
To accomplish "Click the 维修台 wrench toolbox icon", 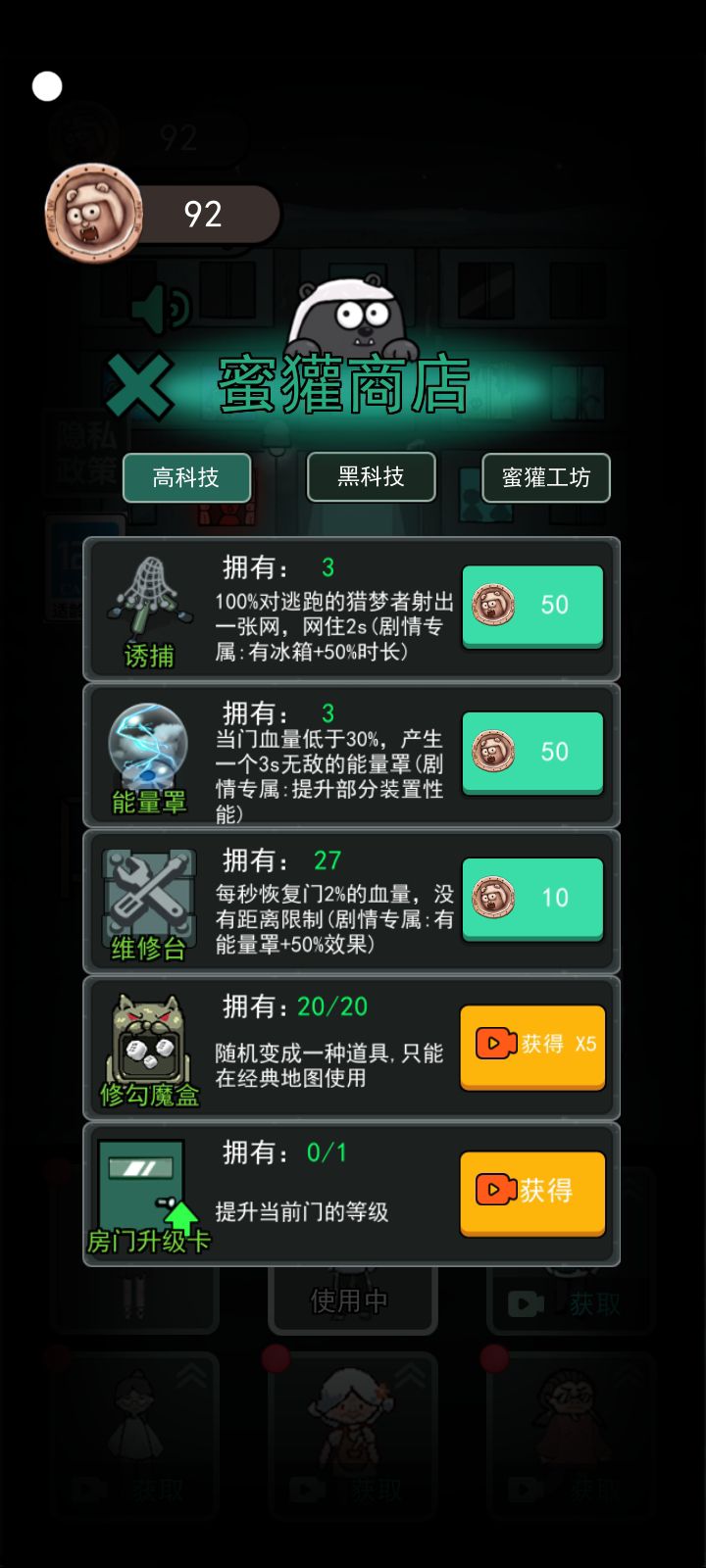I will tap(149, 892).
